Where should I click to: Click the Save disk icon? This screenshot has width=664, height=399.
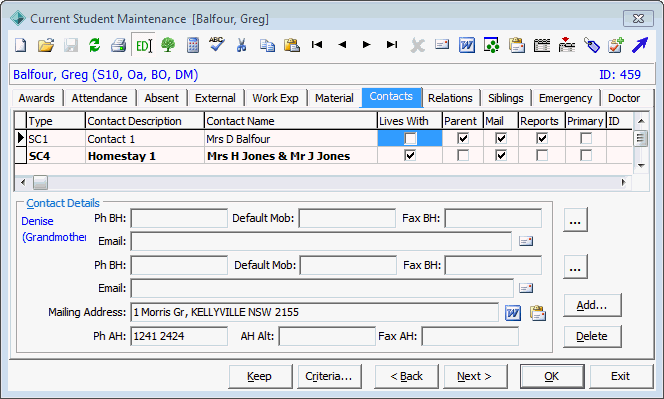pyautogui.click(x=71, y=45)
